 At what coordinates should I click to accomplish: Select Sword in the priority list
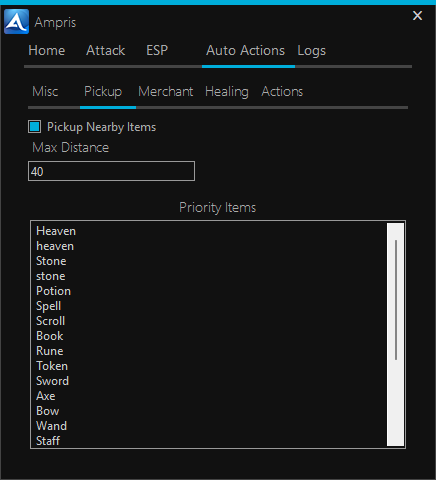[x=52, y=381]
